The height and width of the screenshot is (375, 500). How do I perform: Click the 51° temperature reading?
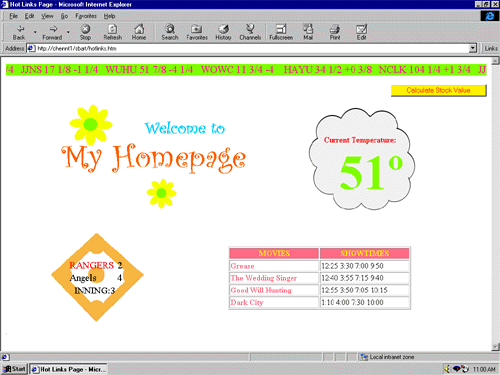371,172
